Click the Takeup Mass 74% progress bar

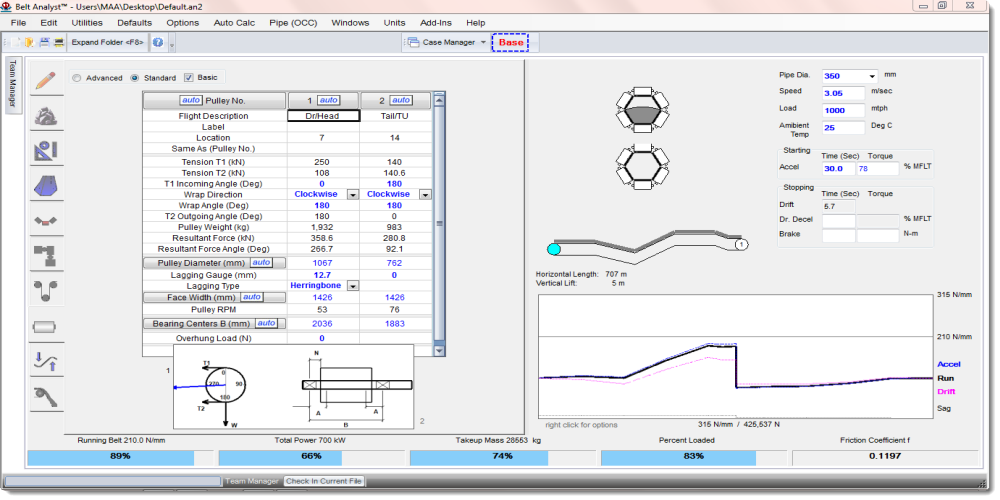503,457
